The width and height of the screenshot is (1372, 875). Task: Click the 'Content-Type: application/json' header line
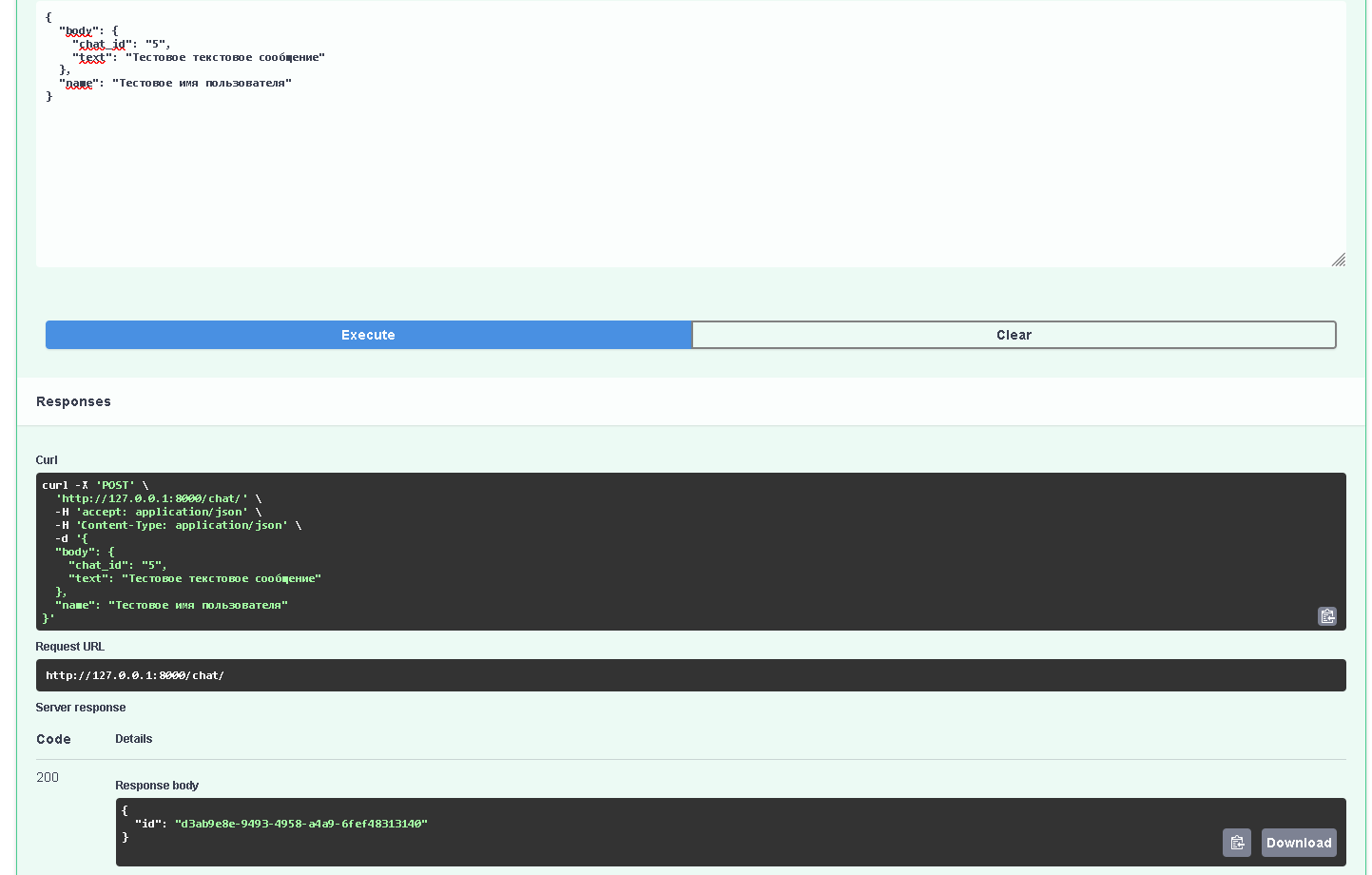pyautogui.click(x=178, y=525)
